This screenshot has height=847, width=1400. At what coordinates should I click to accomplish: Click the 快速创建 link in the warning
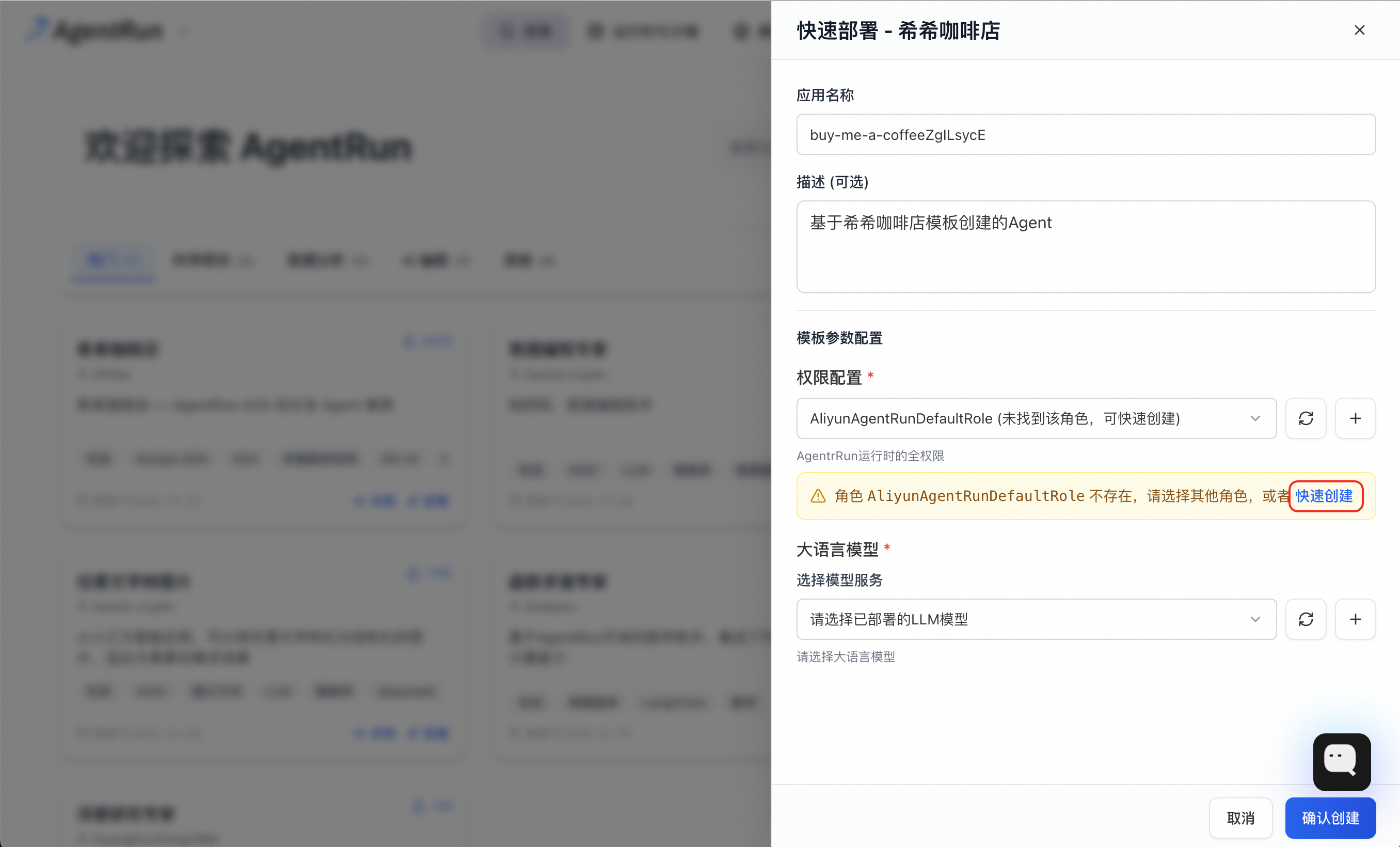[x=1325, y=496]
